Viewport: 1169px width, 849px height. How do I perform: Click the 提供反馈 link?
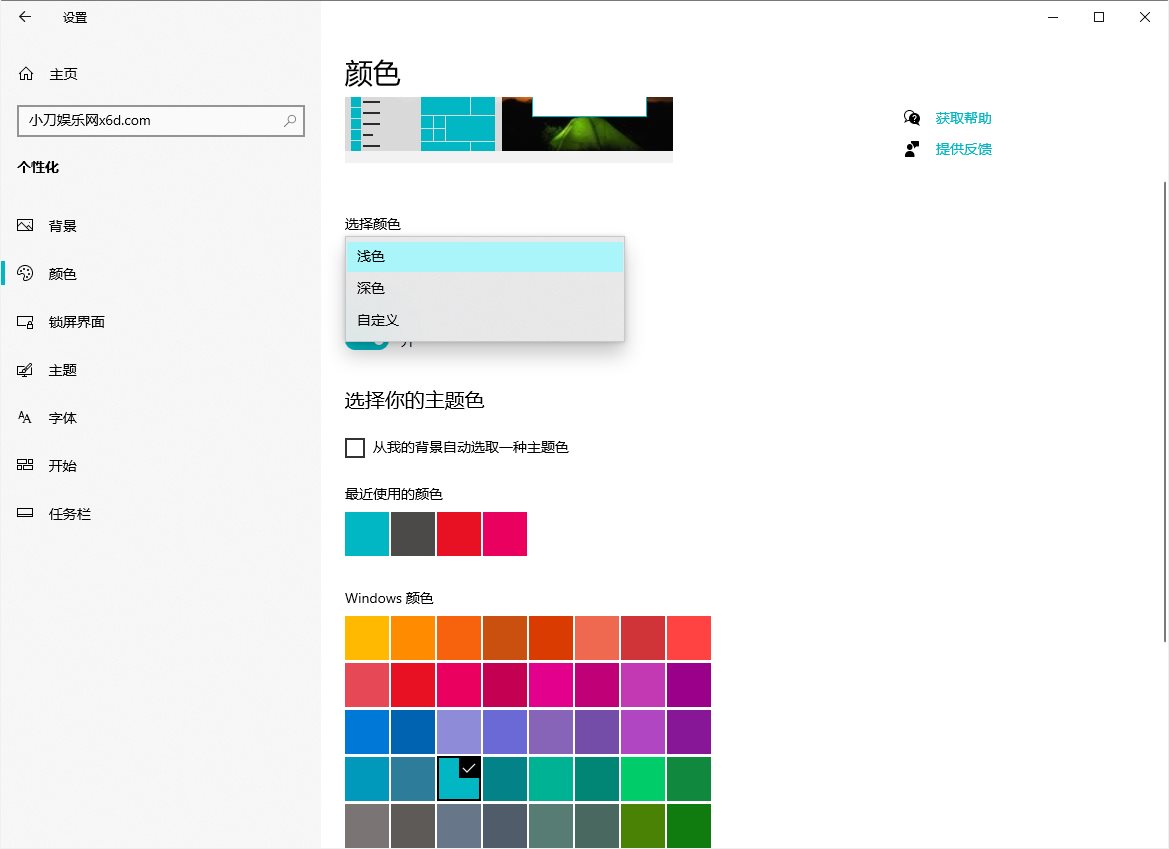[963, 149]
